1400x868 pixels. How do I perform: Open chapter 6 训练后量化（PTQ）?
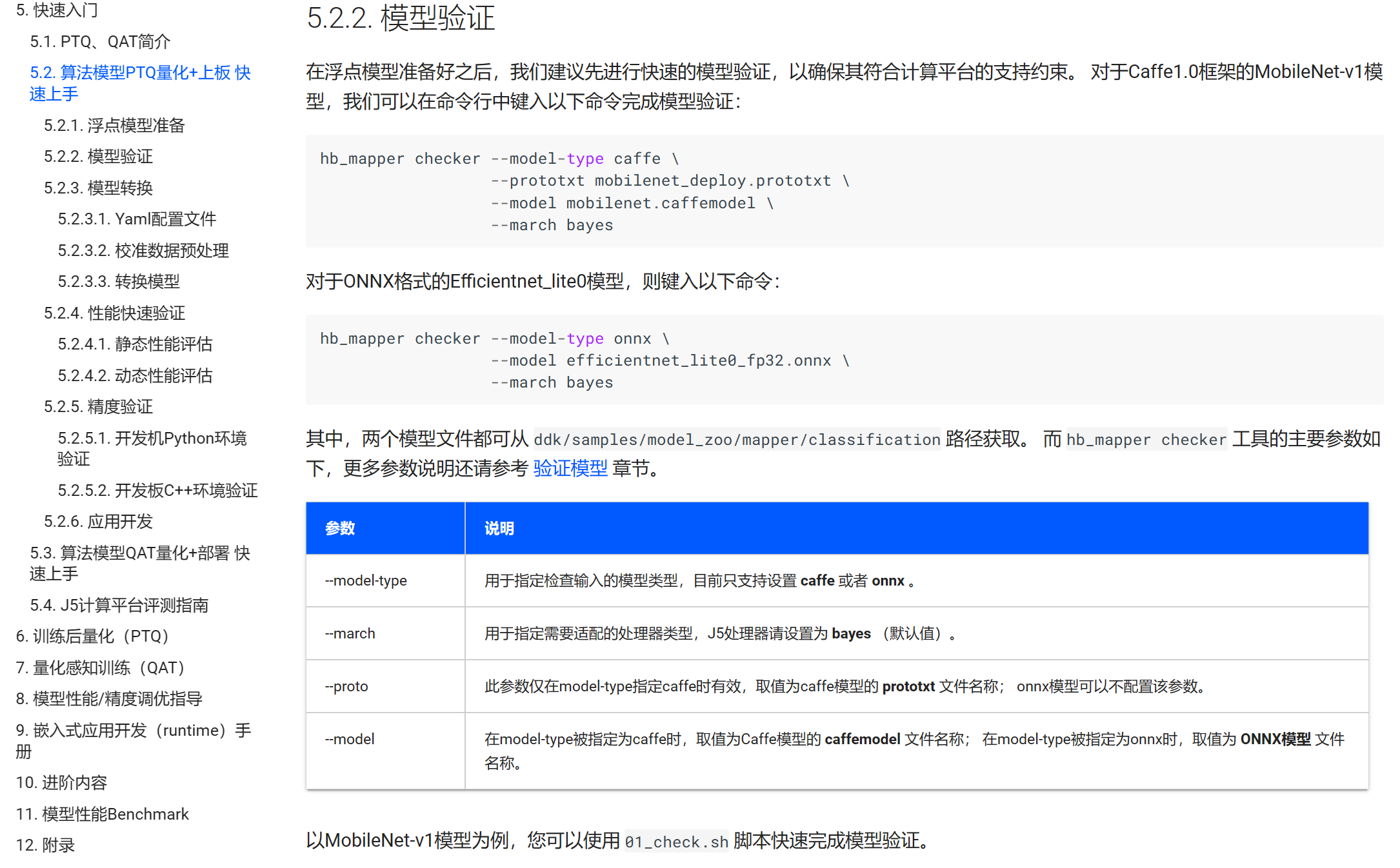tap(92, 636)
